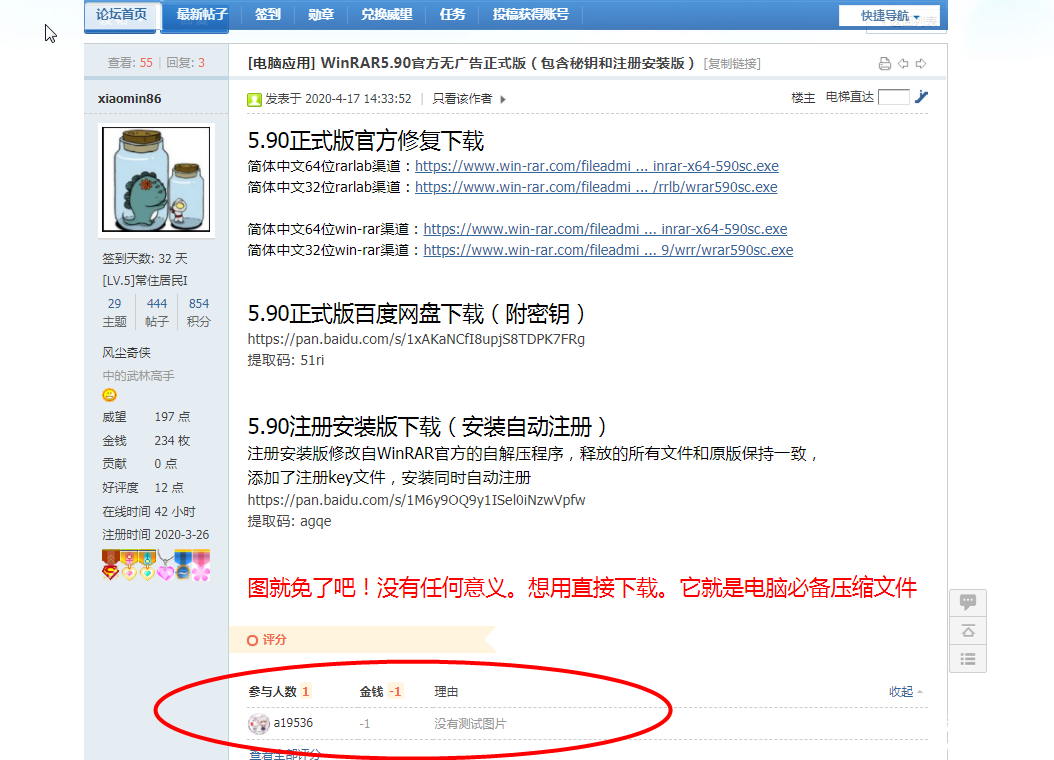Click a19536's small avatar icon
This screenshot has width=1054, height=760.
[259, 723]
